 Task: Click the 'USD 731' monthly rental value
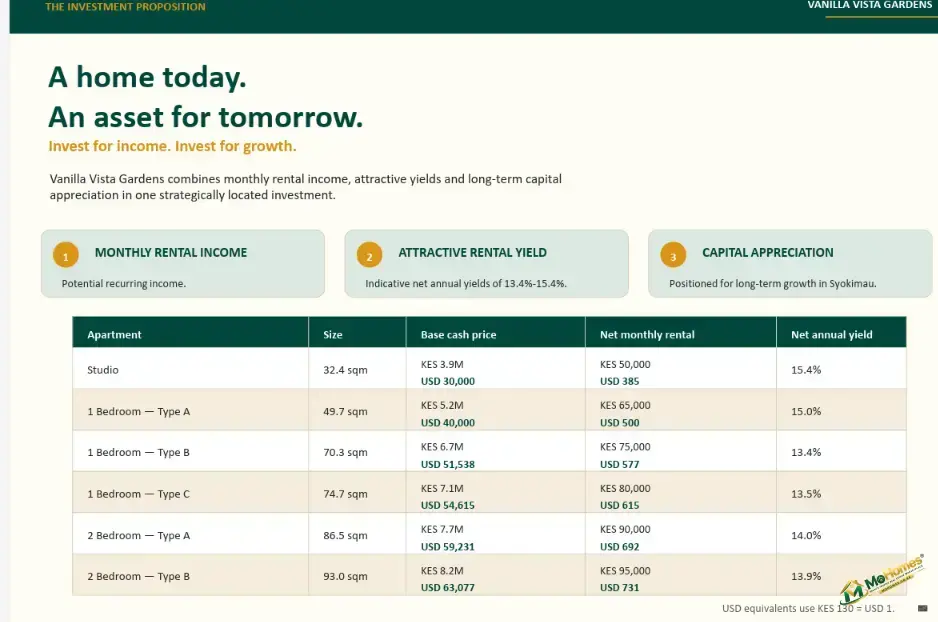(620, 587)
